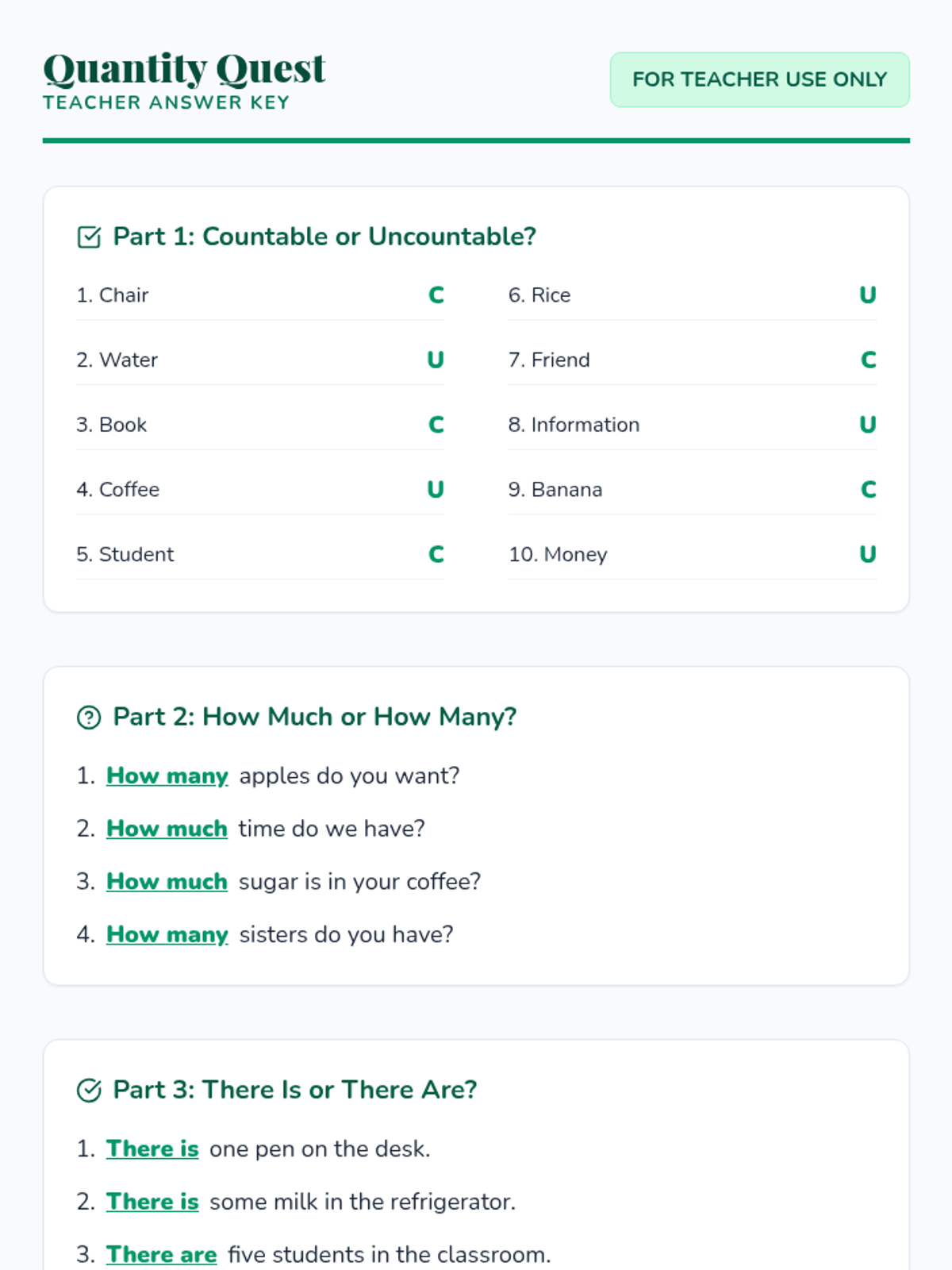Click the 'How many' answer before apples
The height and width of the screenshot is (1270, 952).
pos(167,775)
